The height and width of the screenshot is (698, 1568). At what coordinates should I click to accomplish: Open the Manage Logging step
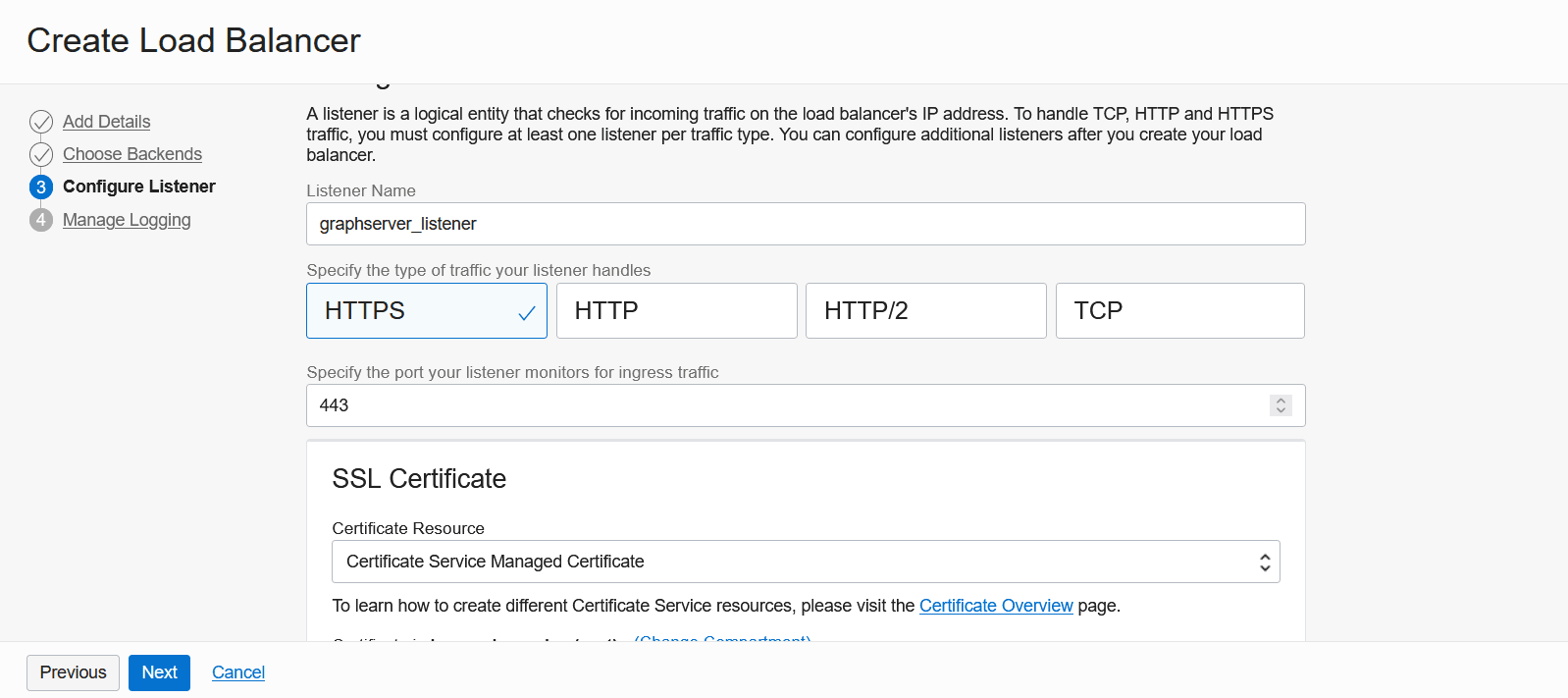click(x=127, y=220)
